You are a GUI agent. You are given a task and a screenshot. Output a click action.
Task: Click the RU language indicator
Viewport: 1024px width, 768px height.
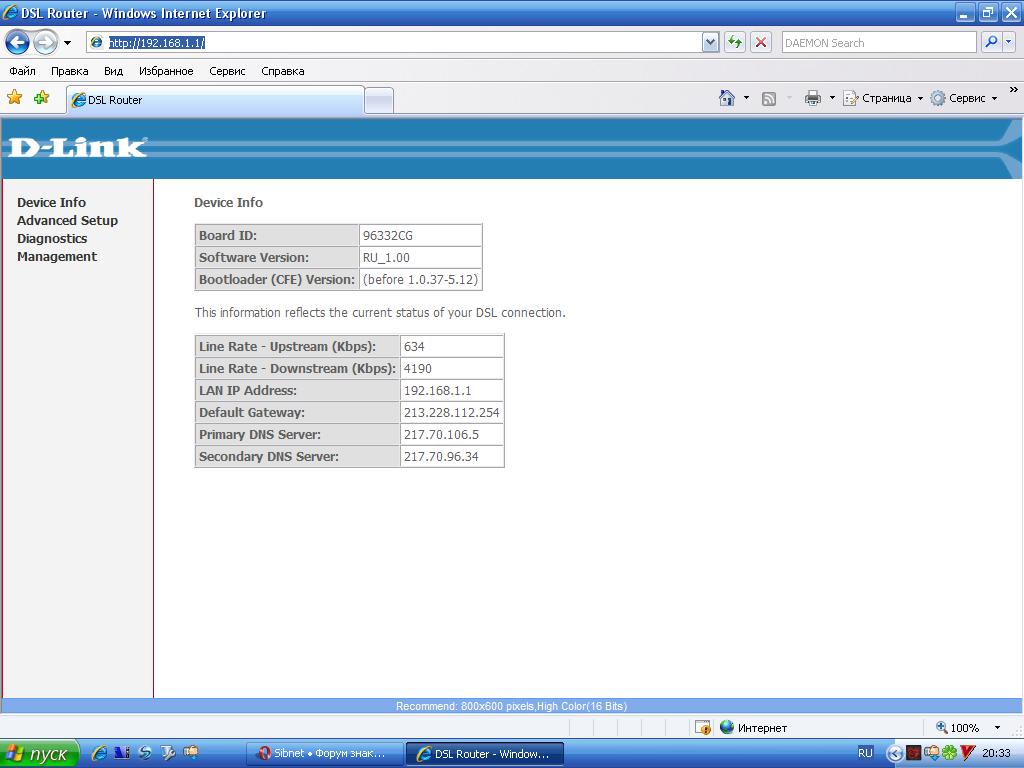pos(865,754)
